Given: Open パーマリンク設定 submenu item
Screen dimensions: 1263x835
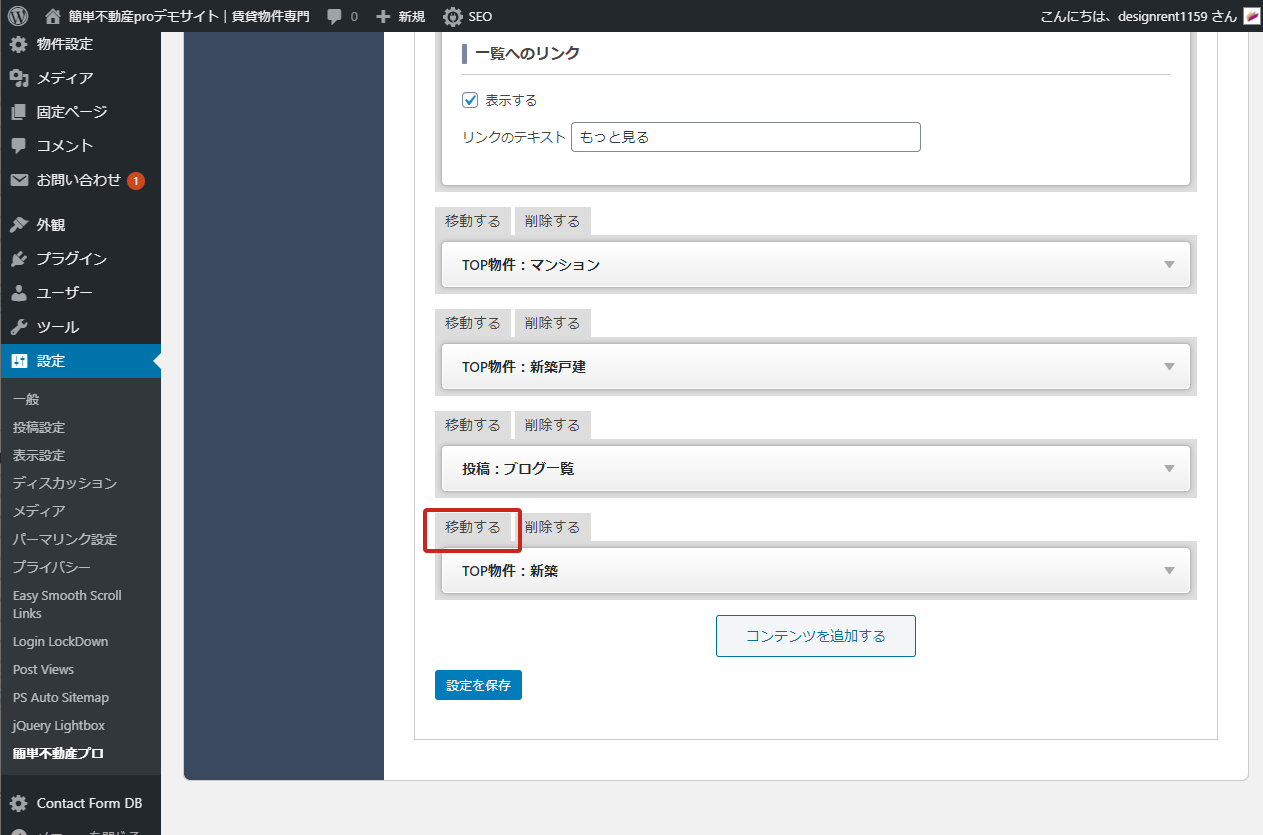Looking at the screenshot, I should click(65, 539).
